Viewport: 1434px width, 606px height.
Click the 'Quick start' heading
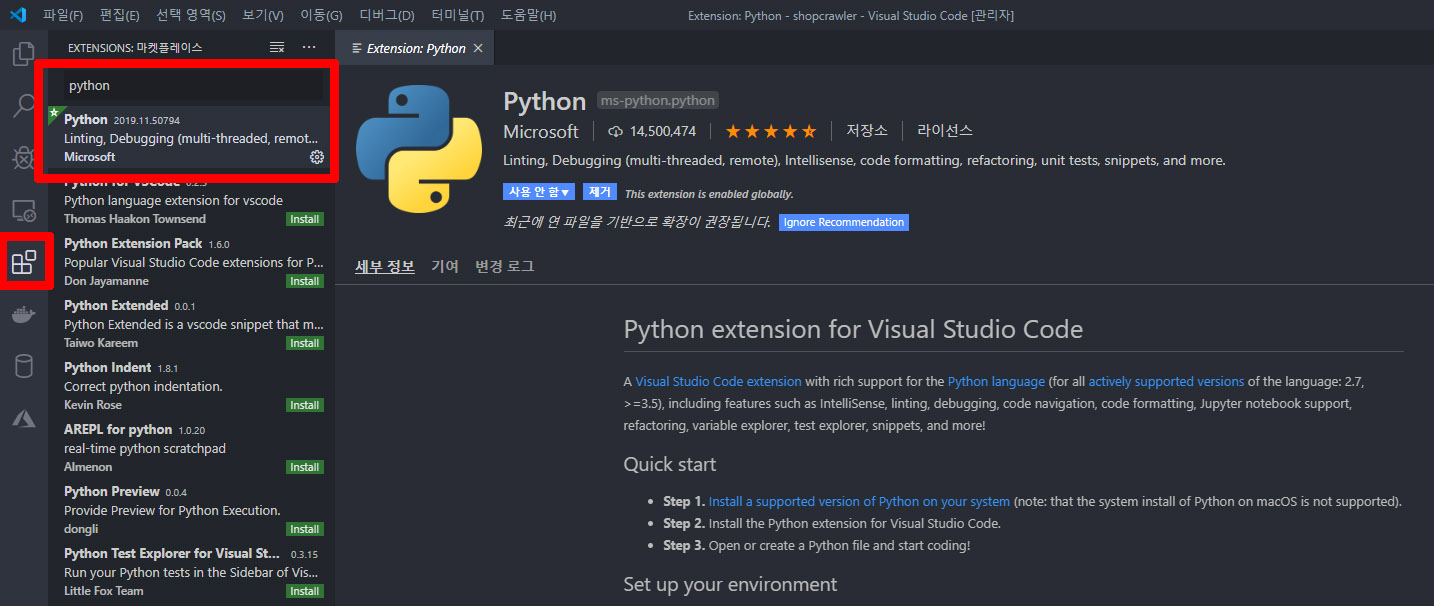[x=670, y=464]
